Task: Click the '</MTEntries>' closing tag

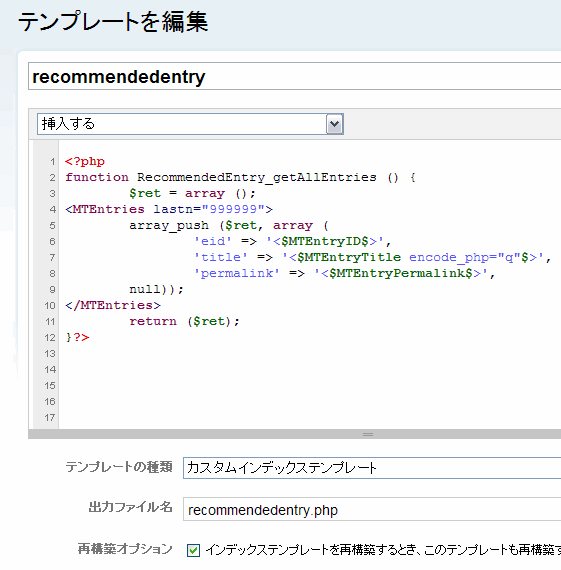Action: [113, 305]
